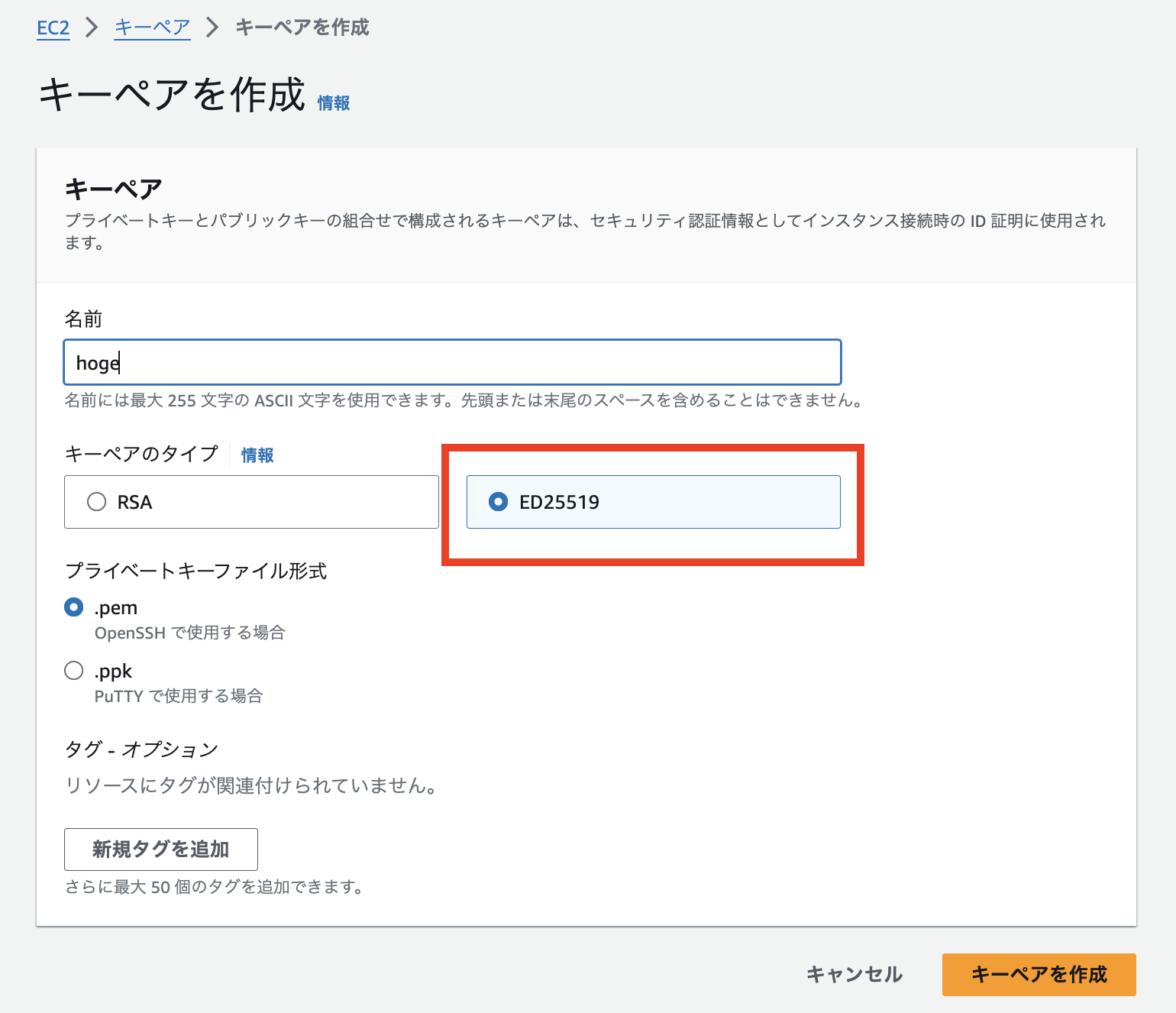The width and height of the screenshot is (1176, 1013).
Task: Click the PuTTY で使用する場合 description
Action: (x=179, y=696)
